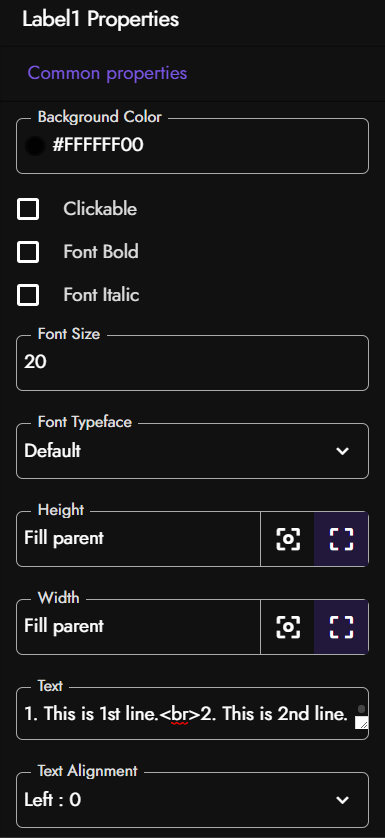This screenshot has height=838, width=385.
Task: Open Text Alignment dropdown arrow
Action: point(342,800)
